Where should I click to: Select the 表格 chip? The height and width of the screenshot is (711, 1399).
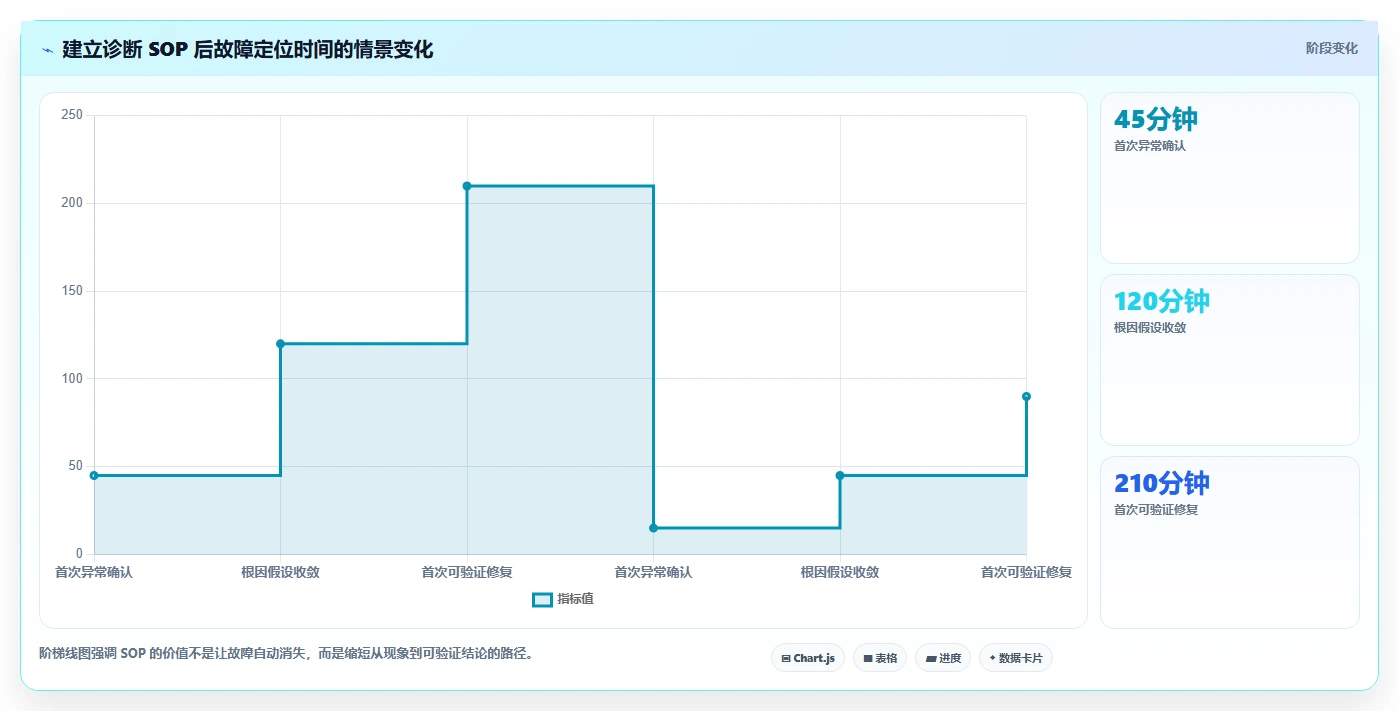click(880, 658)
